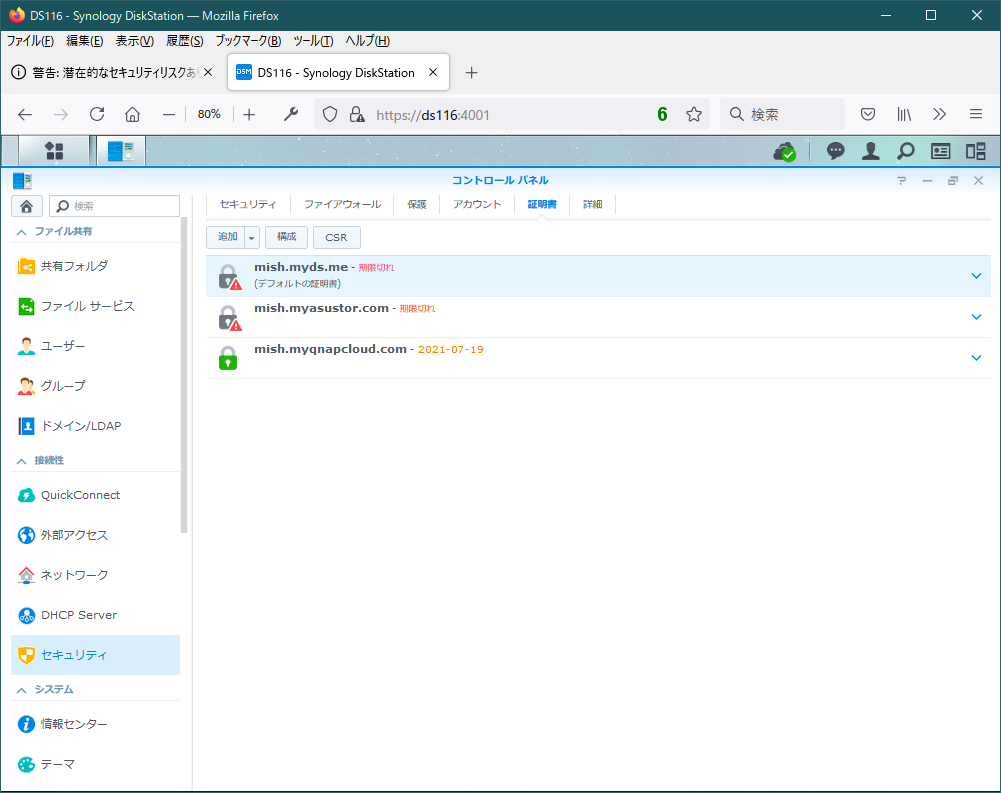Close the DS116 browser tab

point(433,73)
